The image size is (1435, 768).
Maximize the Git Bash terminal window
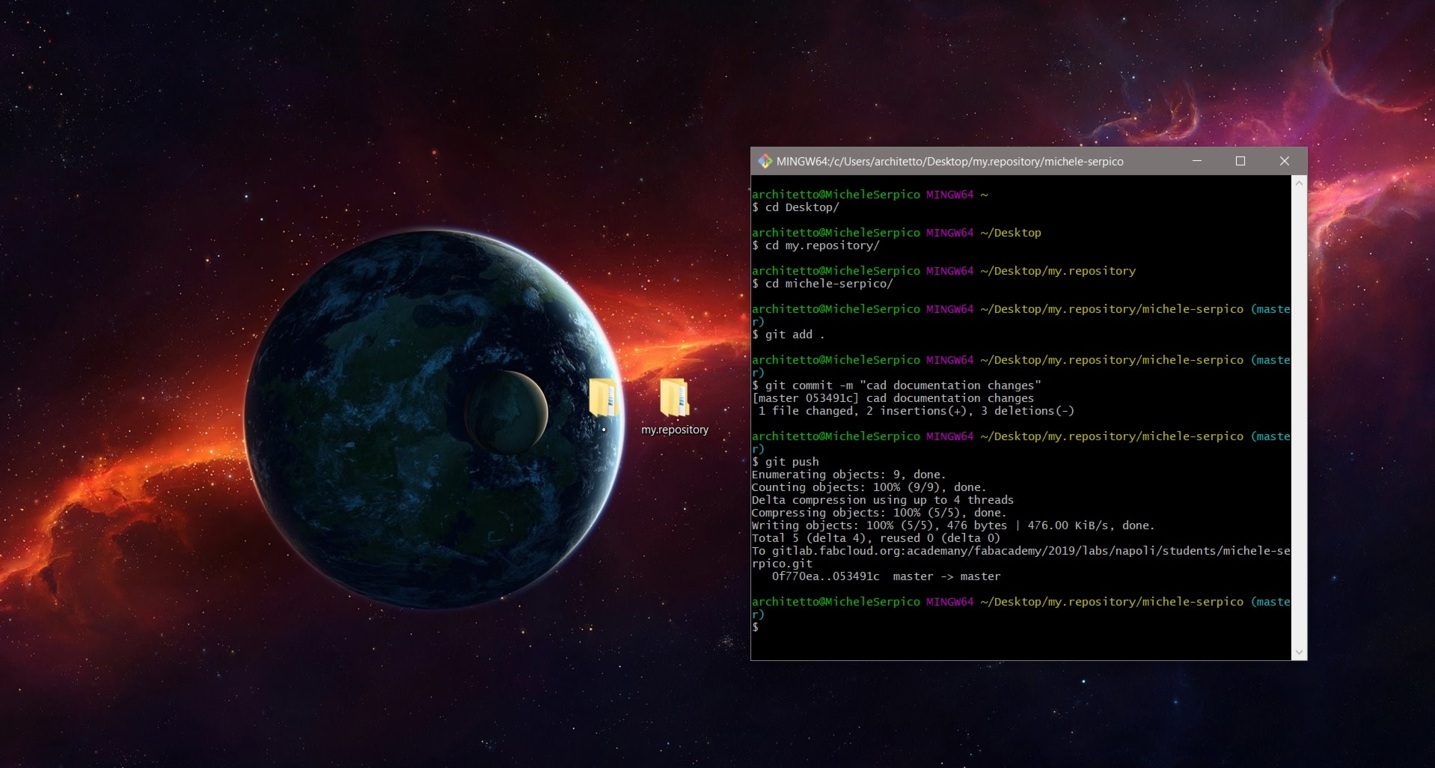(1240, 160)
